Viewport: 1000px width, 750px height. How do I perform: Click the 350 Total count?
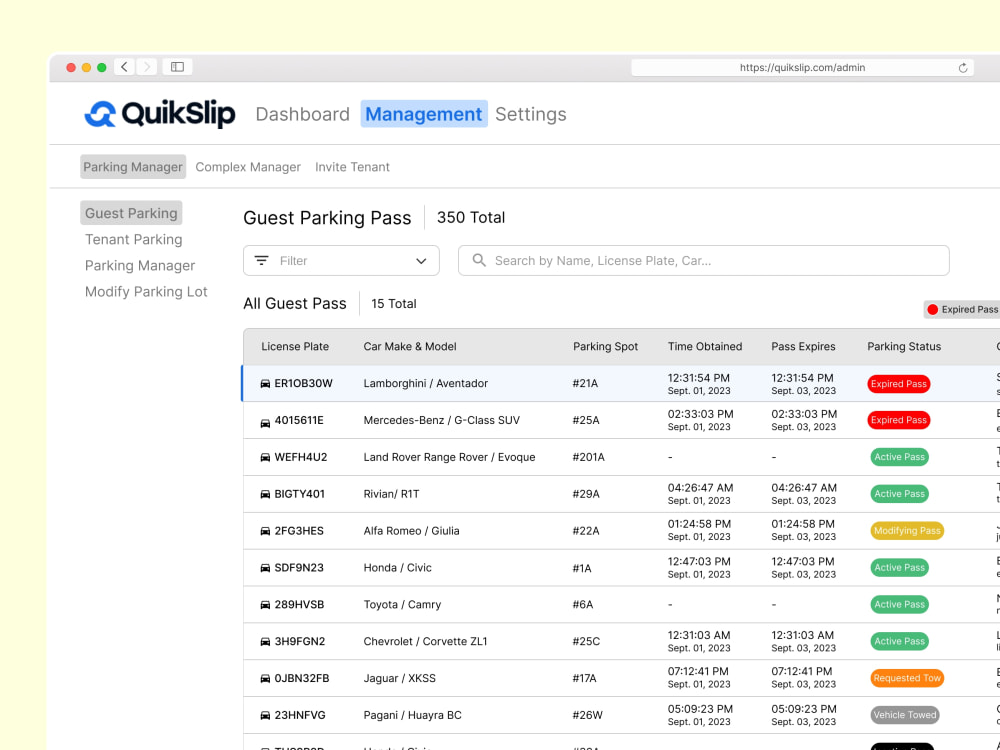point(471,217)
